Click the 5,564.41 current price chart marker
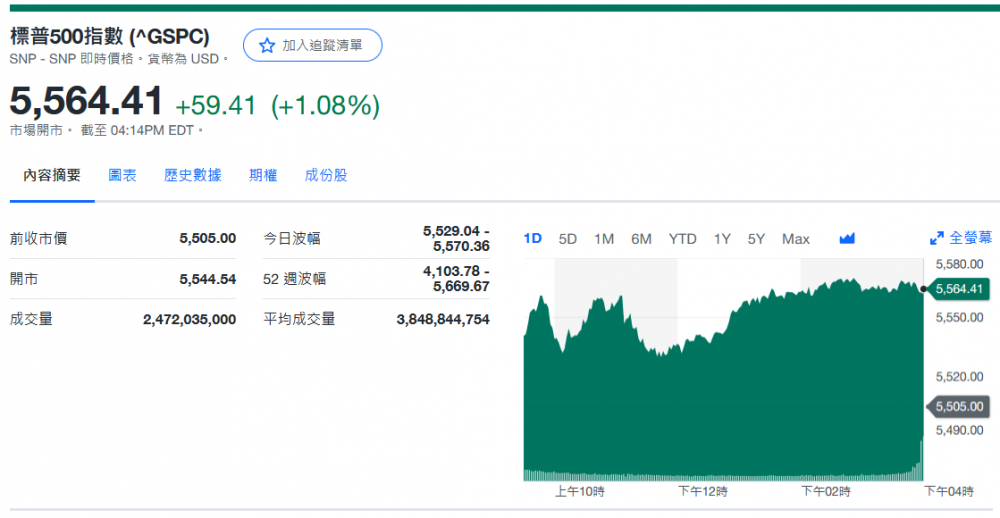The width and height of the screenshot is (1000, 518). point(960,289)
